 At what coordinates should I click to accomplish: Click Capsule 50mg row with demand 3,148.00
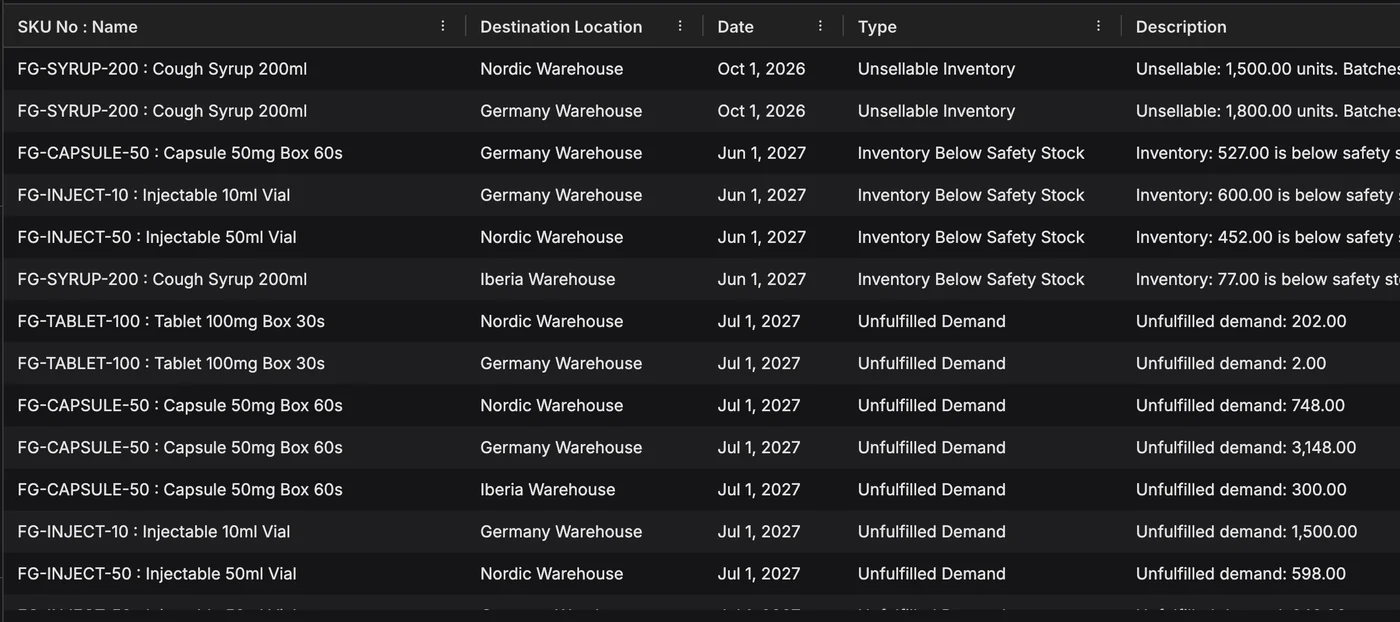[700, 447]
